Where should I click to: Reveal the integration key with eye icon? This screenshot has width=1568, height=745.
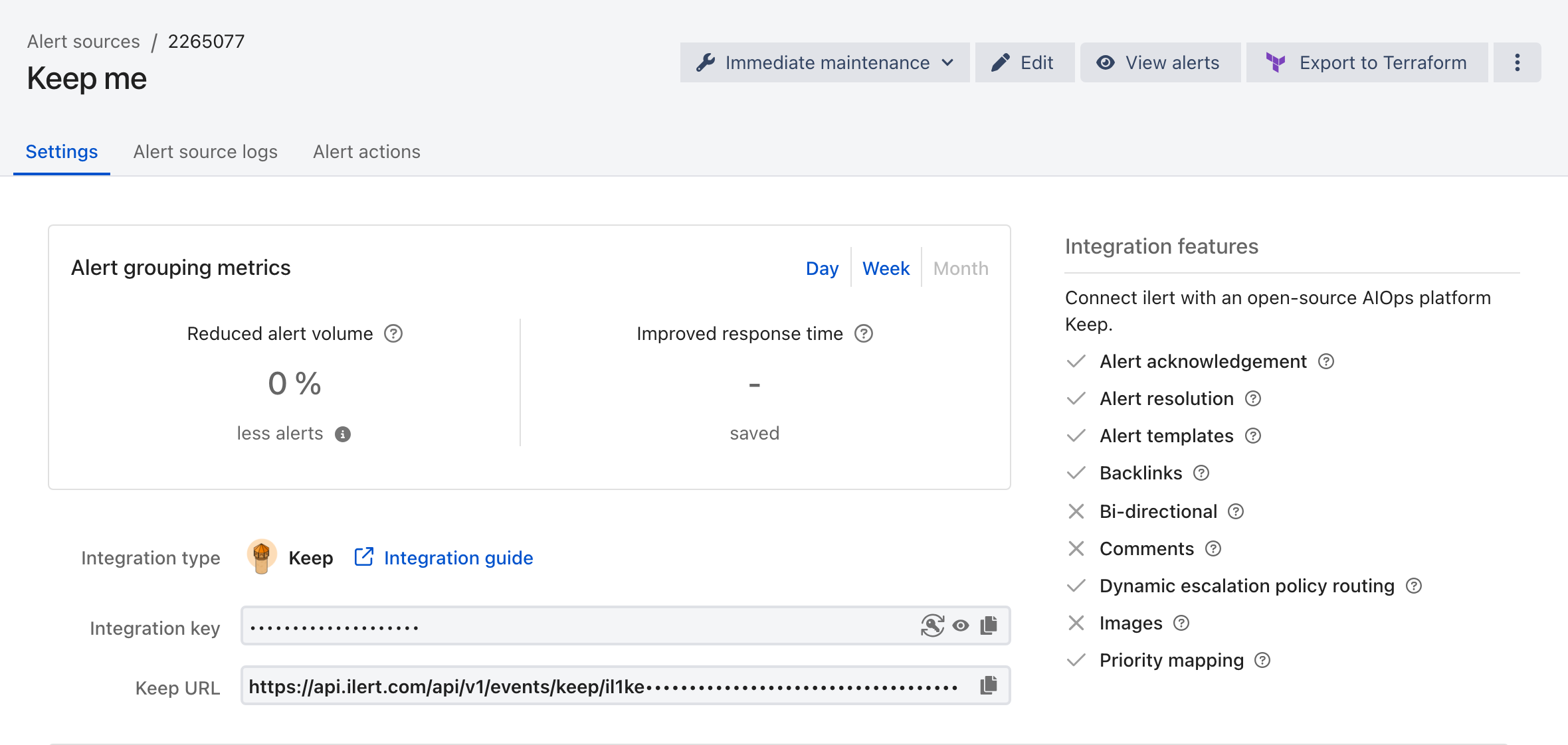point(961,625)
